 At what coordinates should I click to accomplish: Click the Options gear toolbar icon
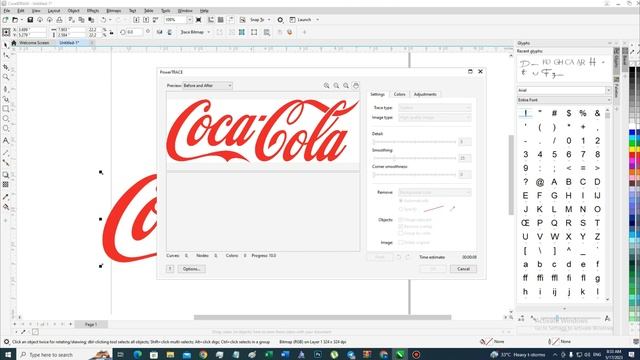tap(280, 20)
